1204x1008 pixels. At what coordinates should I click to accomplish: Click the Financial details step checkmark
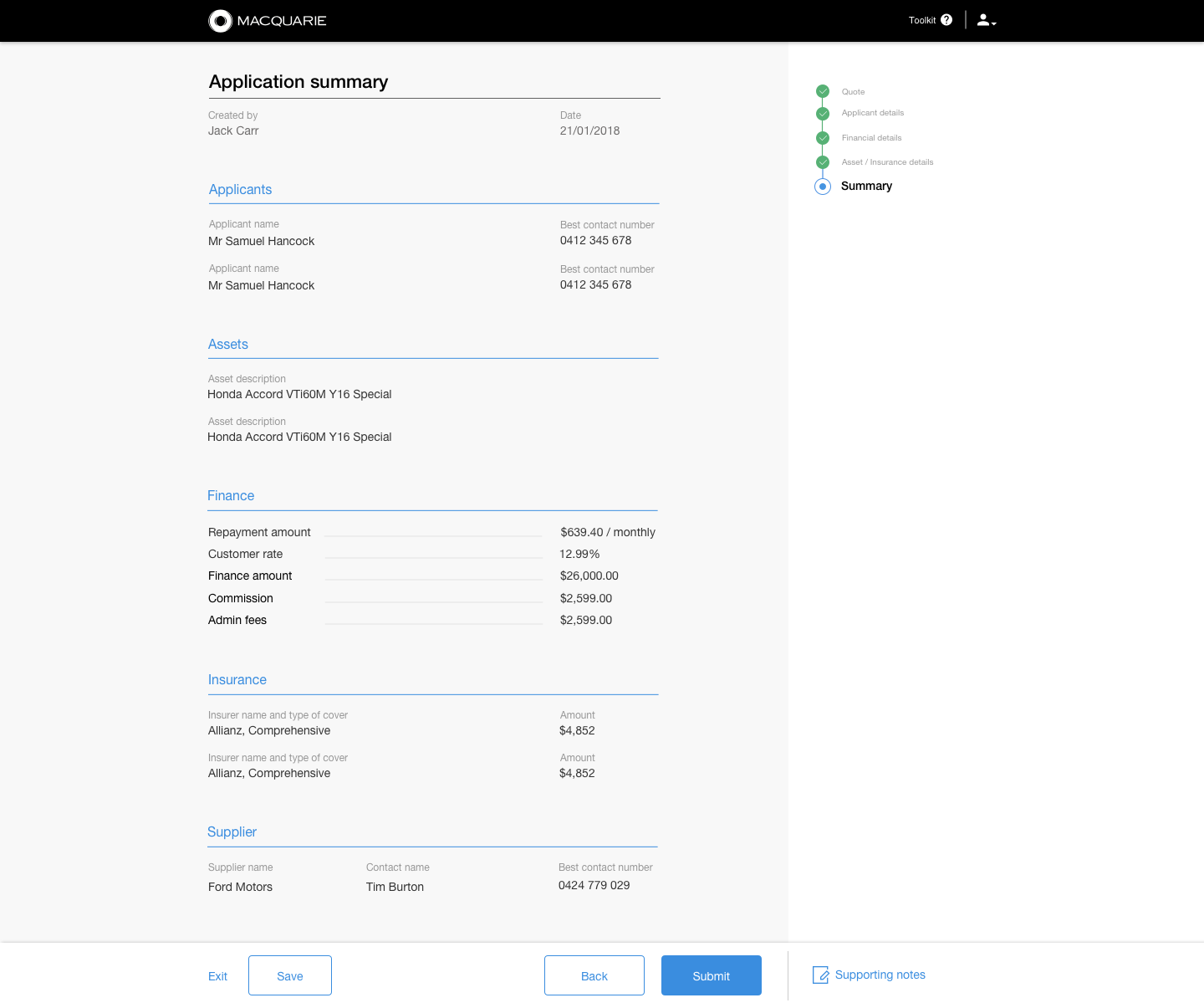point(823,138)
